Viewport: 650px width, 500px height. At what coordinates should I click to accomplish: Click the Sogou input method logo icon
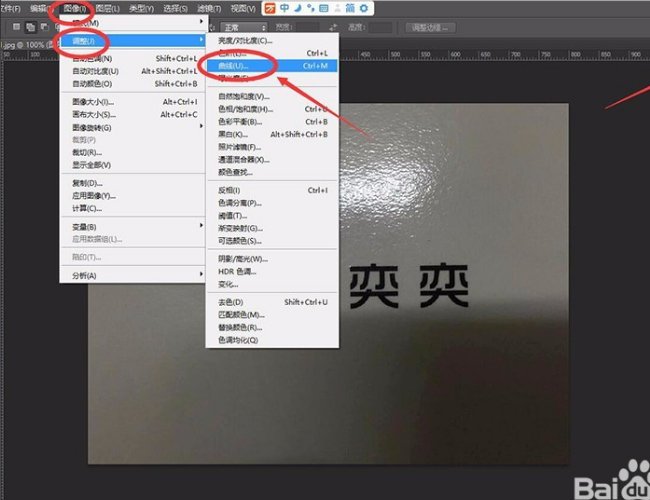click(270, 8)
